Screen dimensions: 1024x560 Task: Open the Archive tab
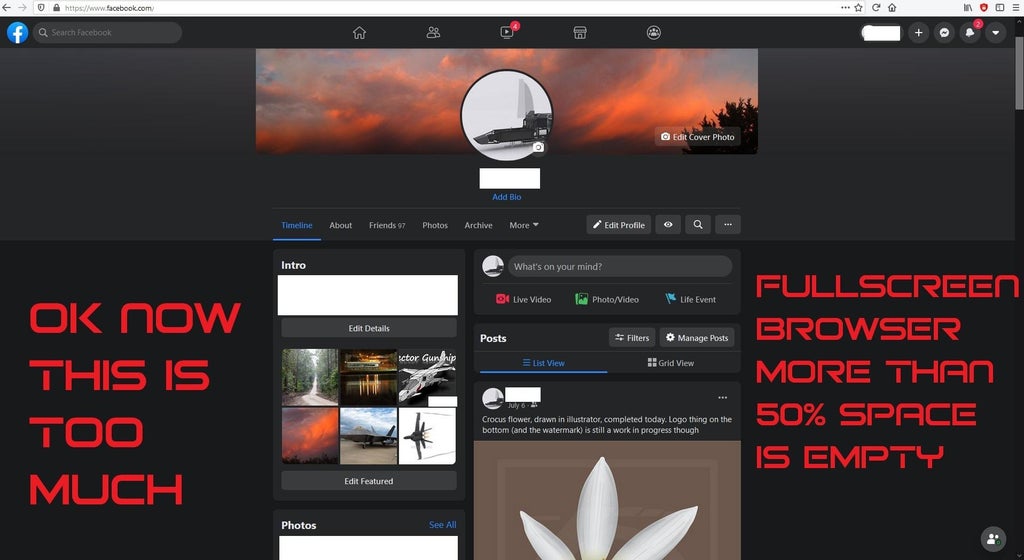[x=479, y=225]
